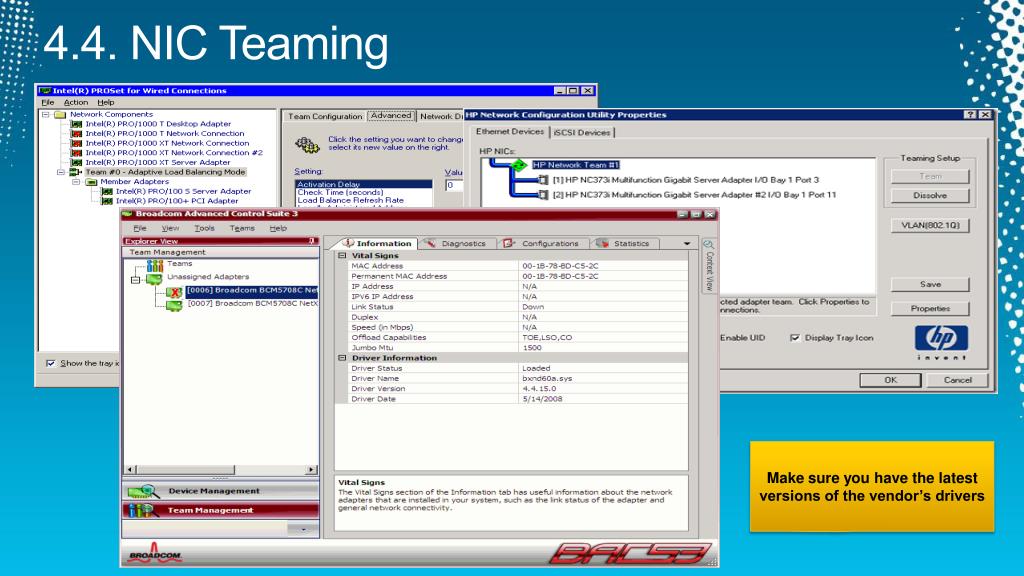Click the Teams icon in Broadcom Team Management
Screen dimensions: 1024x576
tap(155, 264)
